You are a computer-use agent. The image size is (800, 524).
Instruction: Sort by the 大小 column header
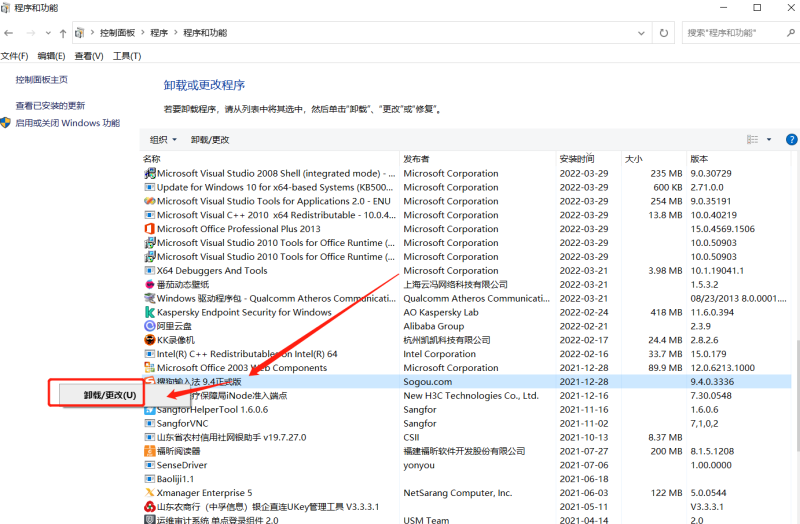coord(634,159)
